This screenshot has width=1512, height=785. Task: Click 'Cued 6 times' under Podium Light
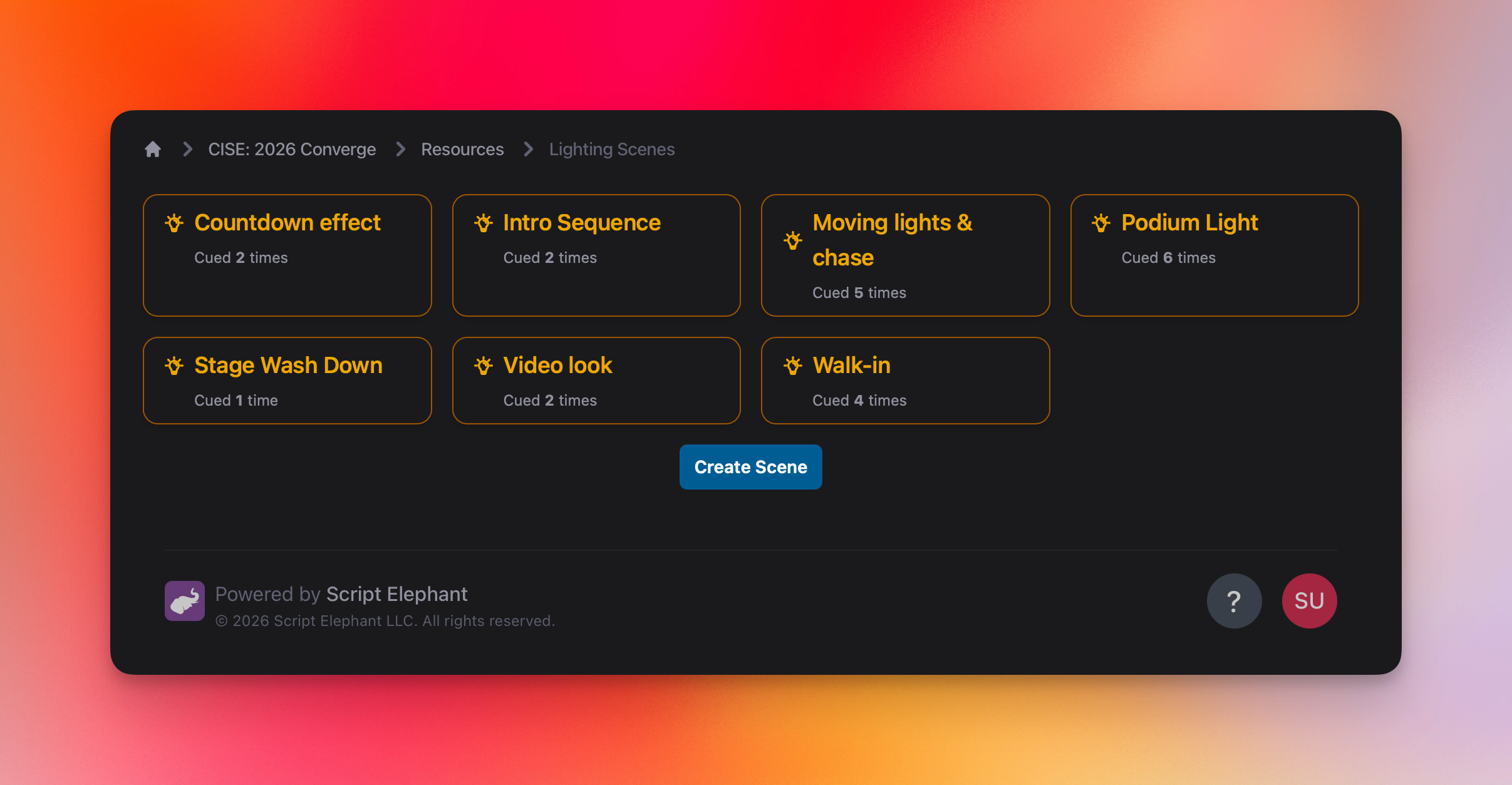click(x=1168, y=258)
